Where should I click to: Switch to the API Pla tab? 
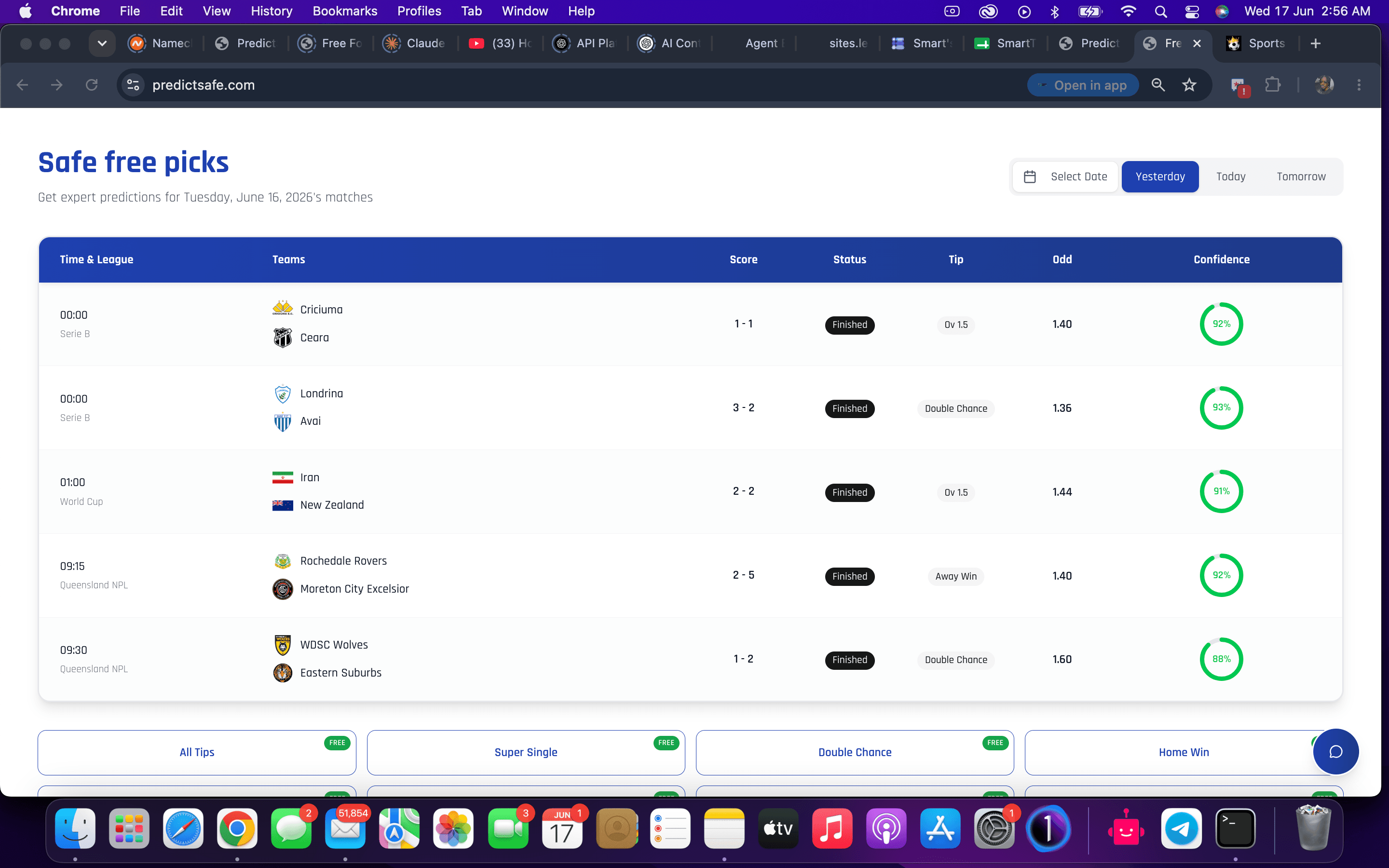586,43
